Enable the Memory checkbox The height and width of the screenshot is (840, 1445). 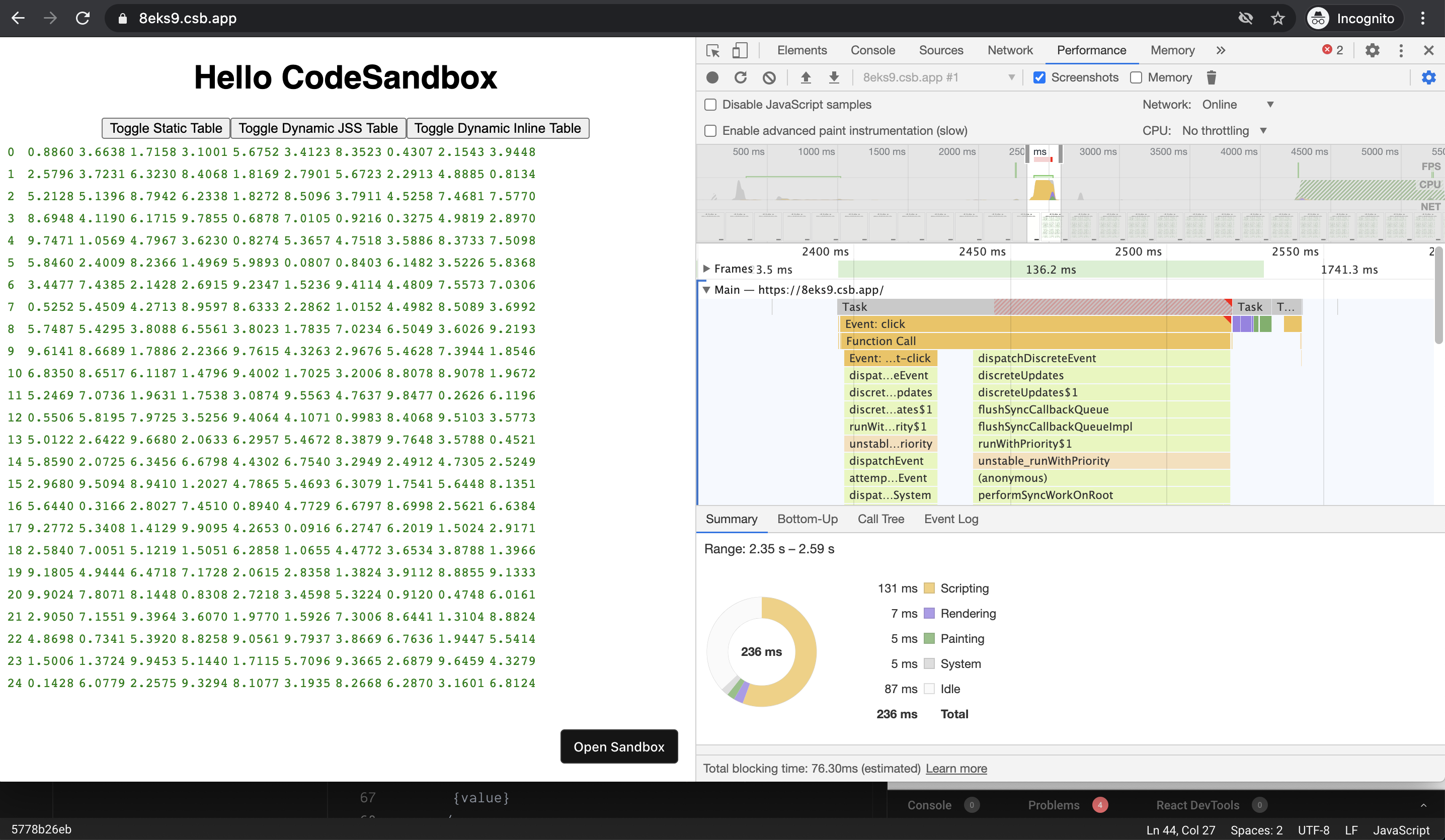coord(1137,77)
